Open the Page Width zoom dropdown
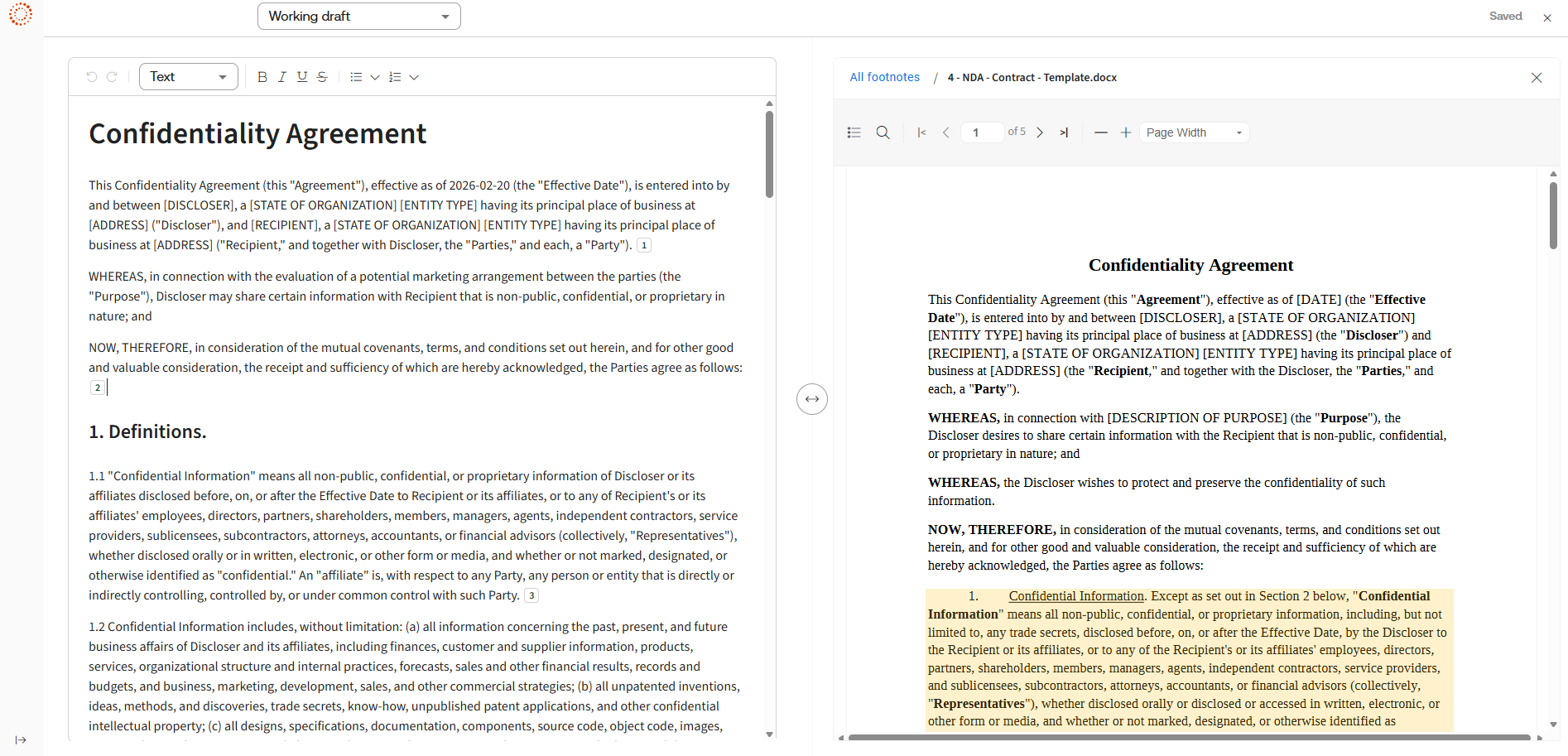The image size is (1568, 756). (x=1193, y=132)
